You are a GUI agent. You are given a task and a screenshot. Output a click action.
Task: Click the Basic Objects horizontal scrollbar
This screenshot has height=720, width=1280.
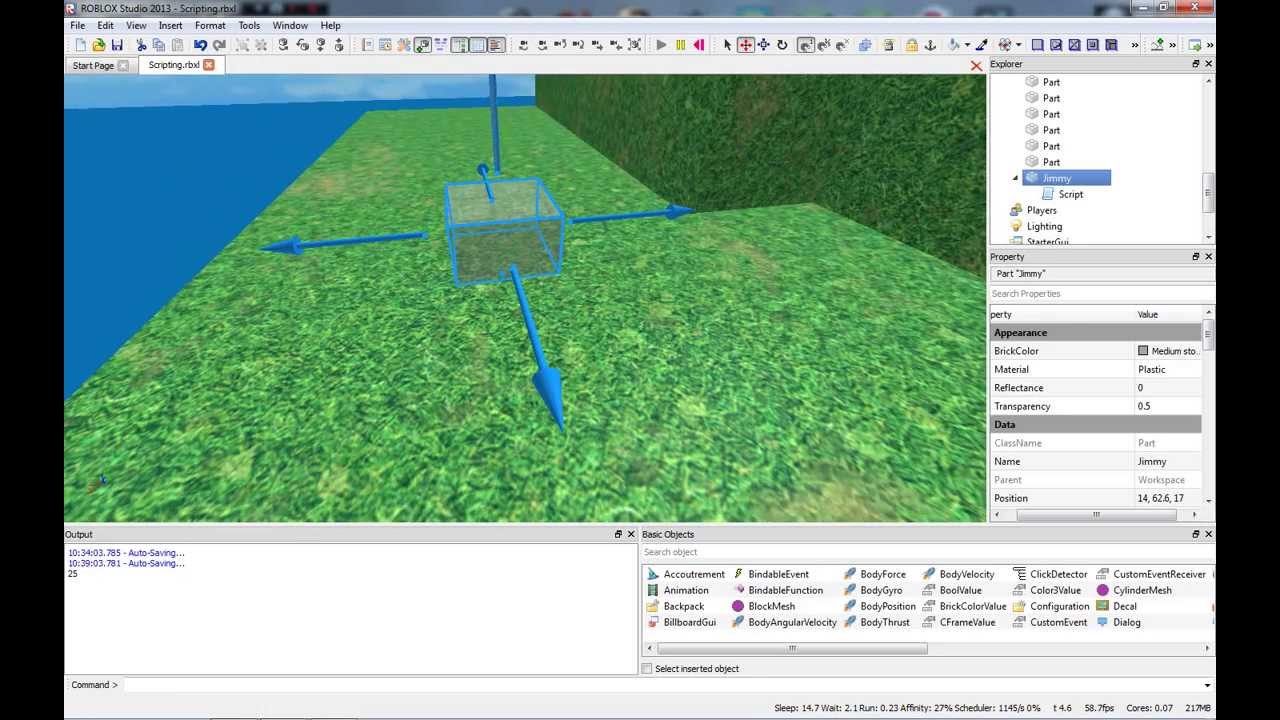point(792,648)
